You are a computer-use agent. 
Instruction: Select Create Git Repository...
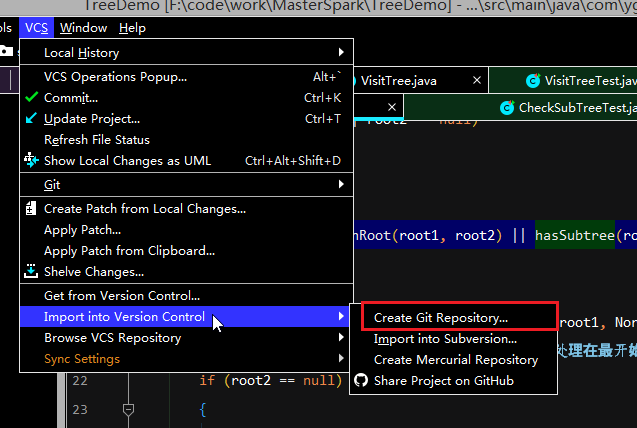click(x=453, y=318)
